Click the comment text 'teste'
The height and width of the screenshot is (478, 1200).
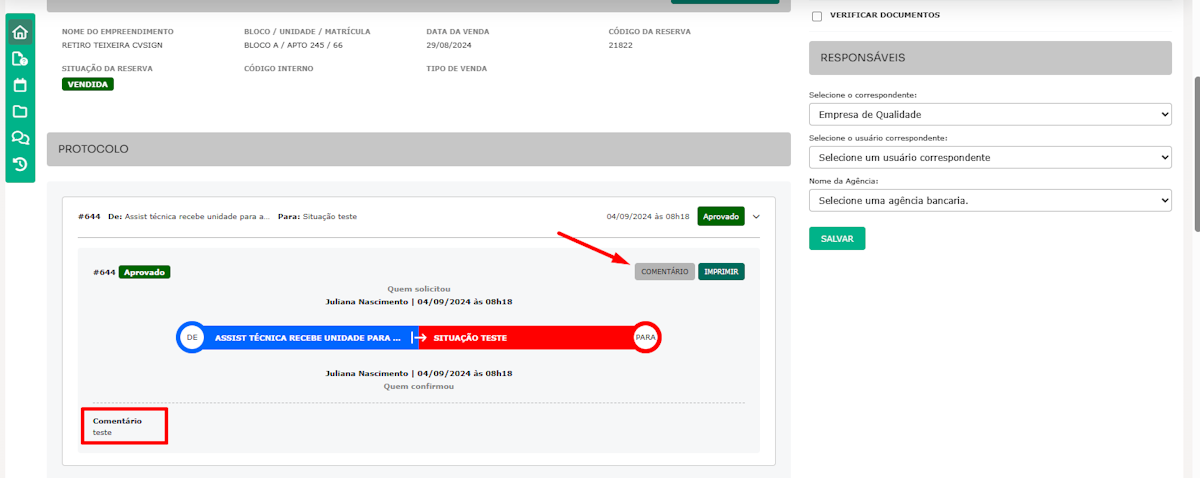click(102, 432)
